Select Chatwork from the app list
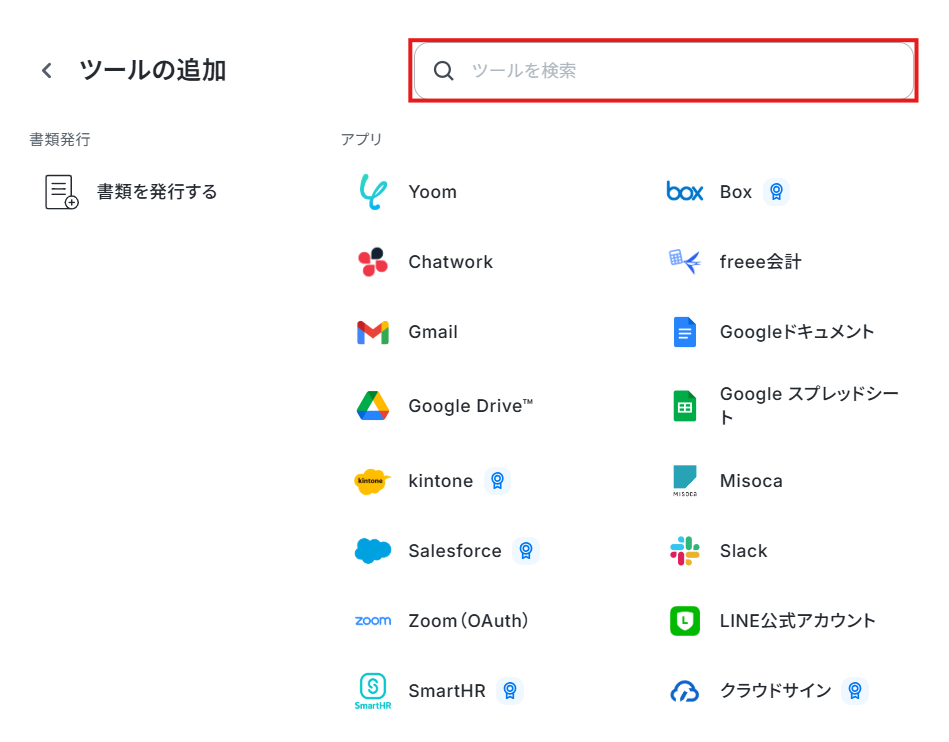 click(450, 262)
